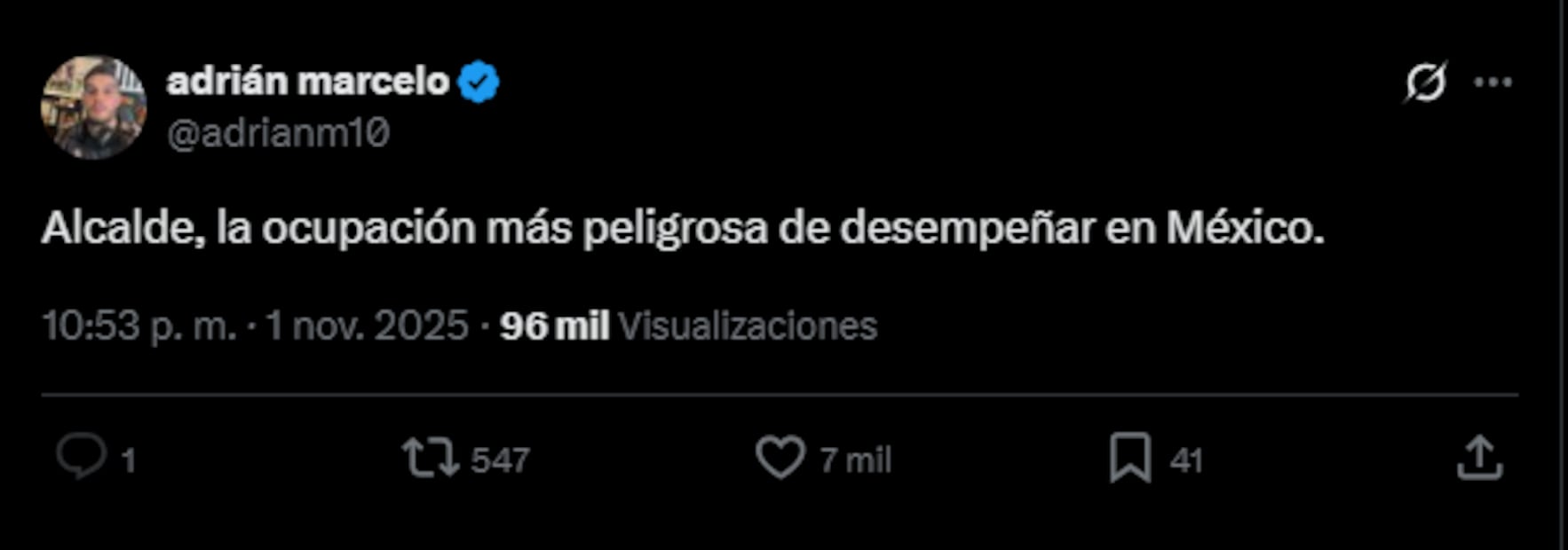Image resolution: width=1568 pixels, height=550 pixels.
Task: Open adrián marcelo's profile picture
Action: click(x=93, y=107)
